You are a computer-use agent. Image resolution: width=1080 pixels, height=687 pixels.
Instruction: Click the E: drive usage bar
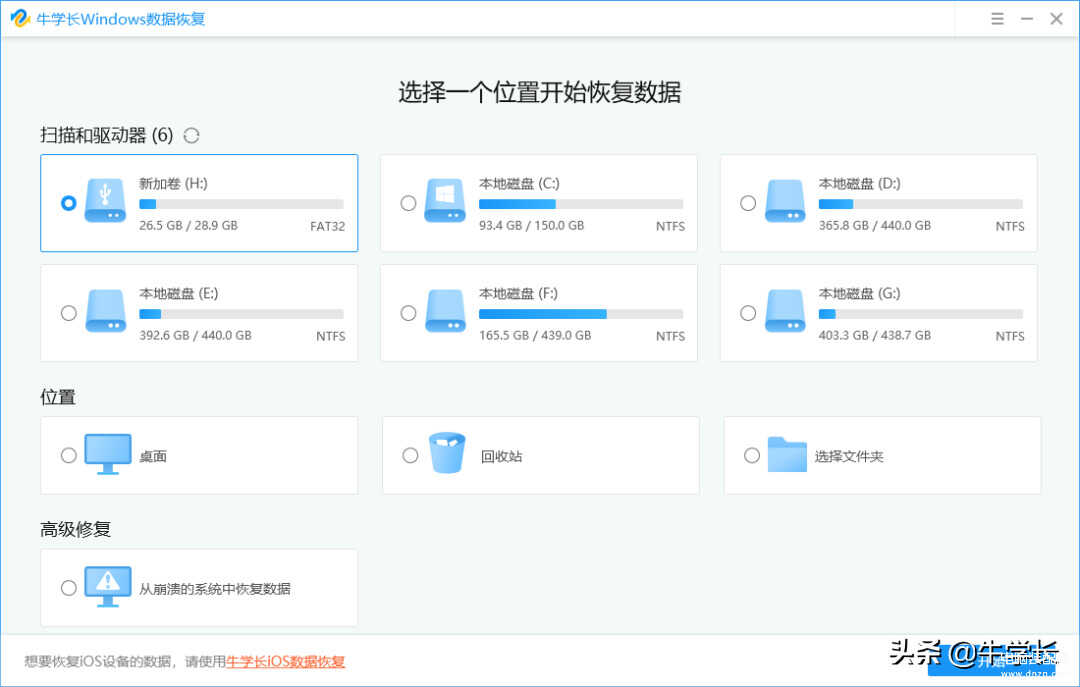241,314
